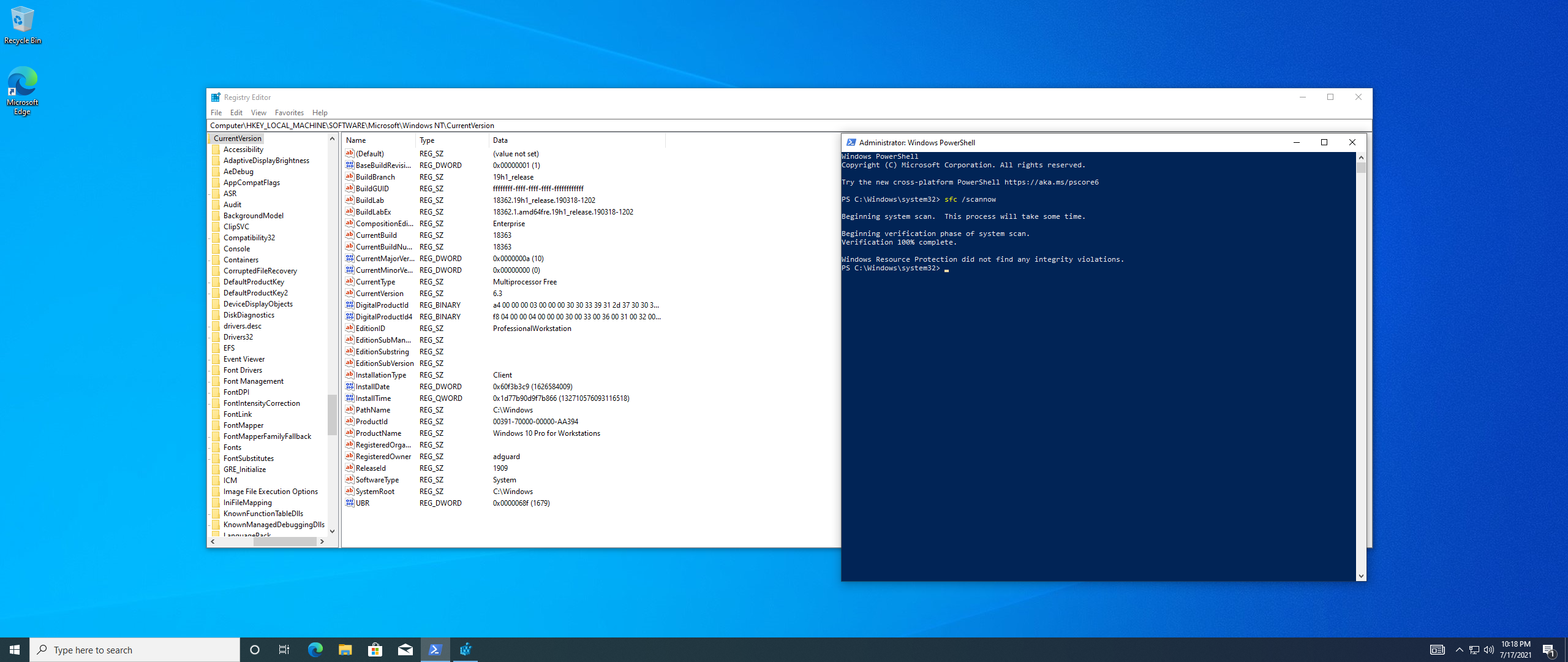Open Task View on the taskbar
Viewport: 1568px width, 662px height.
[x=284, y=650]
